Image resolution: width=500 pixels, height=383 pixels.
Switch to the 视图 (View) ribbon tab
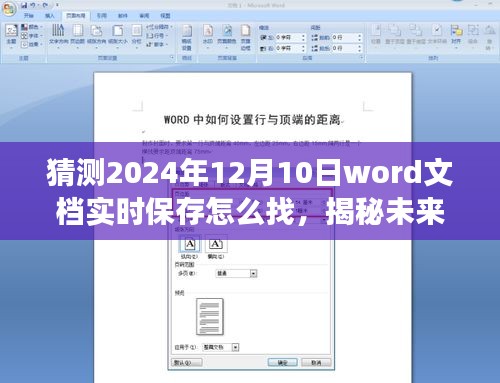(165, 16)
